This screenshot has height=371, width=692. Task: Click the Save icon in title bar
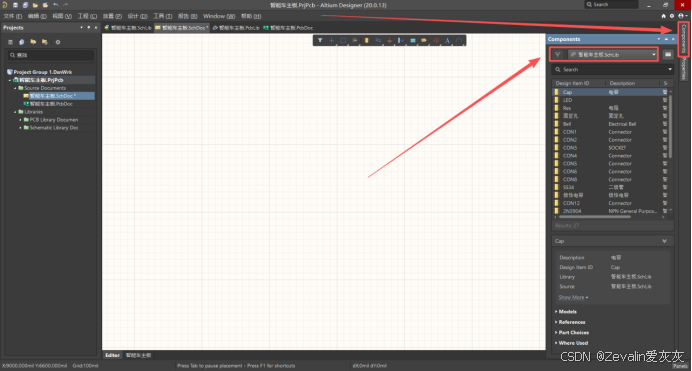click(15, 5)
